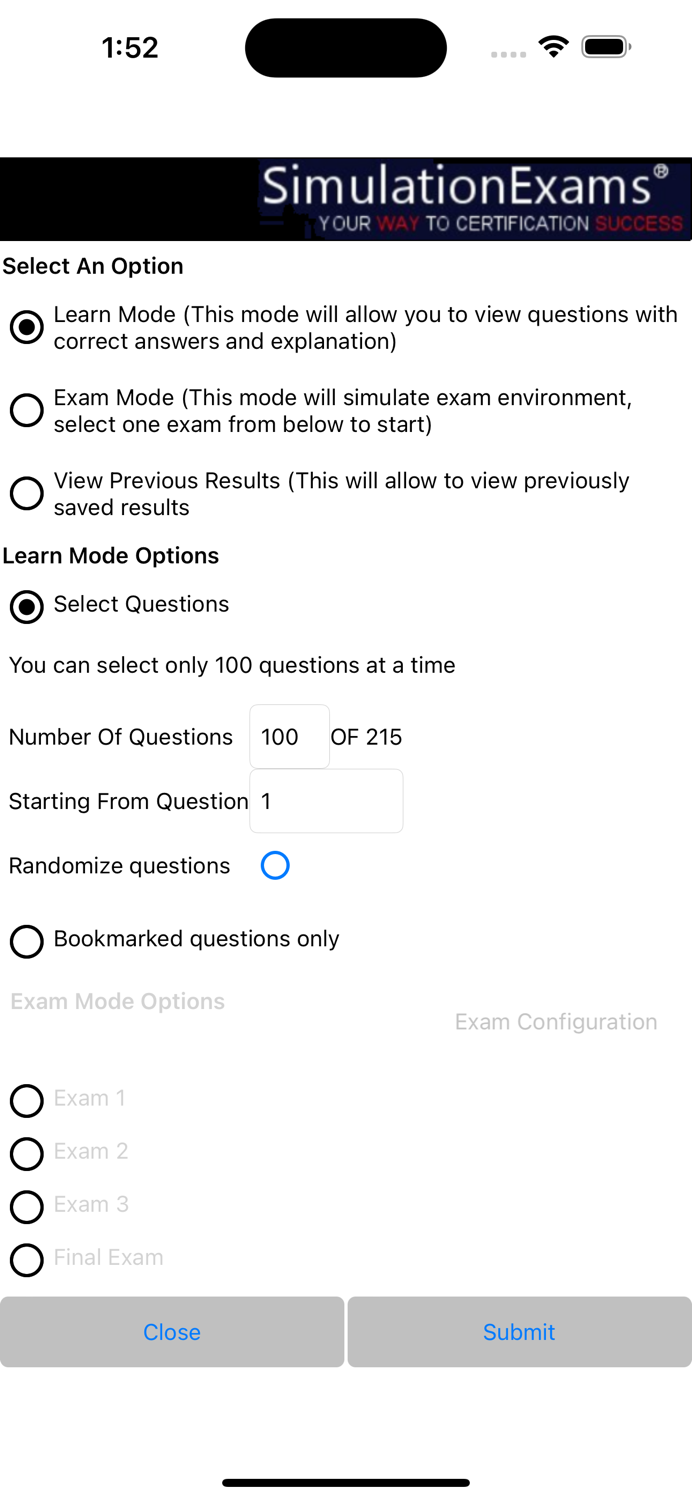The height and width of the screenshot is (1500, 692).
Task: Tap the clock showing 1:52
Action: [130, 46]
